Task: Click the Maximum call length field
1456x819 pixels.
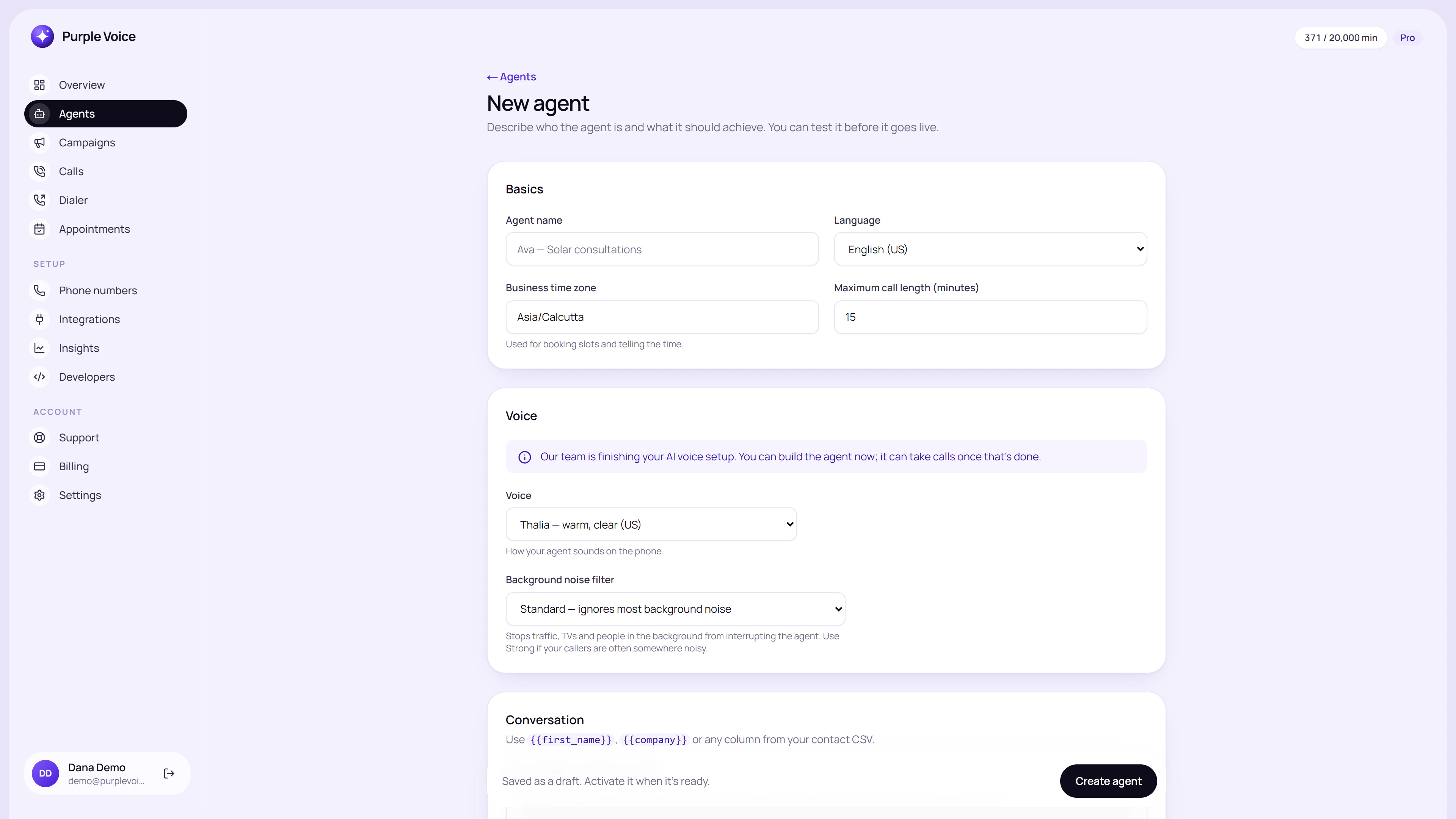Action: (990, 317)
